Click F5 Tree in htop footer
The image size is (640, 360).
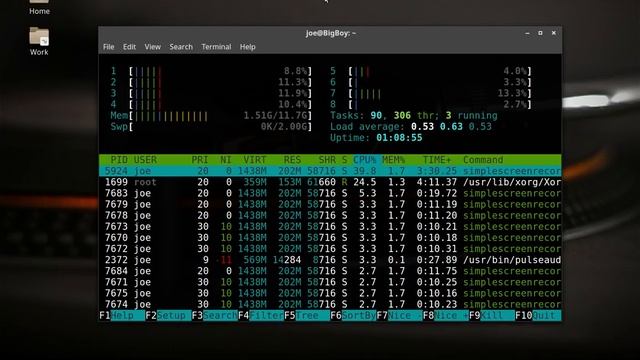click(307, 316)
